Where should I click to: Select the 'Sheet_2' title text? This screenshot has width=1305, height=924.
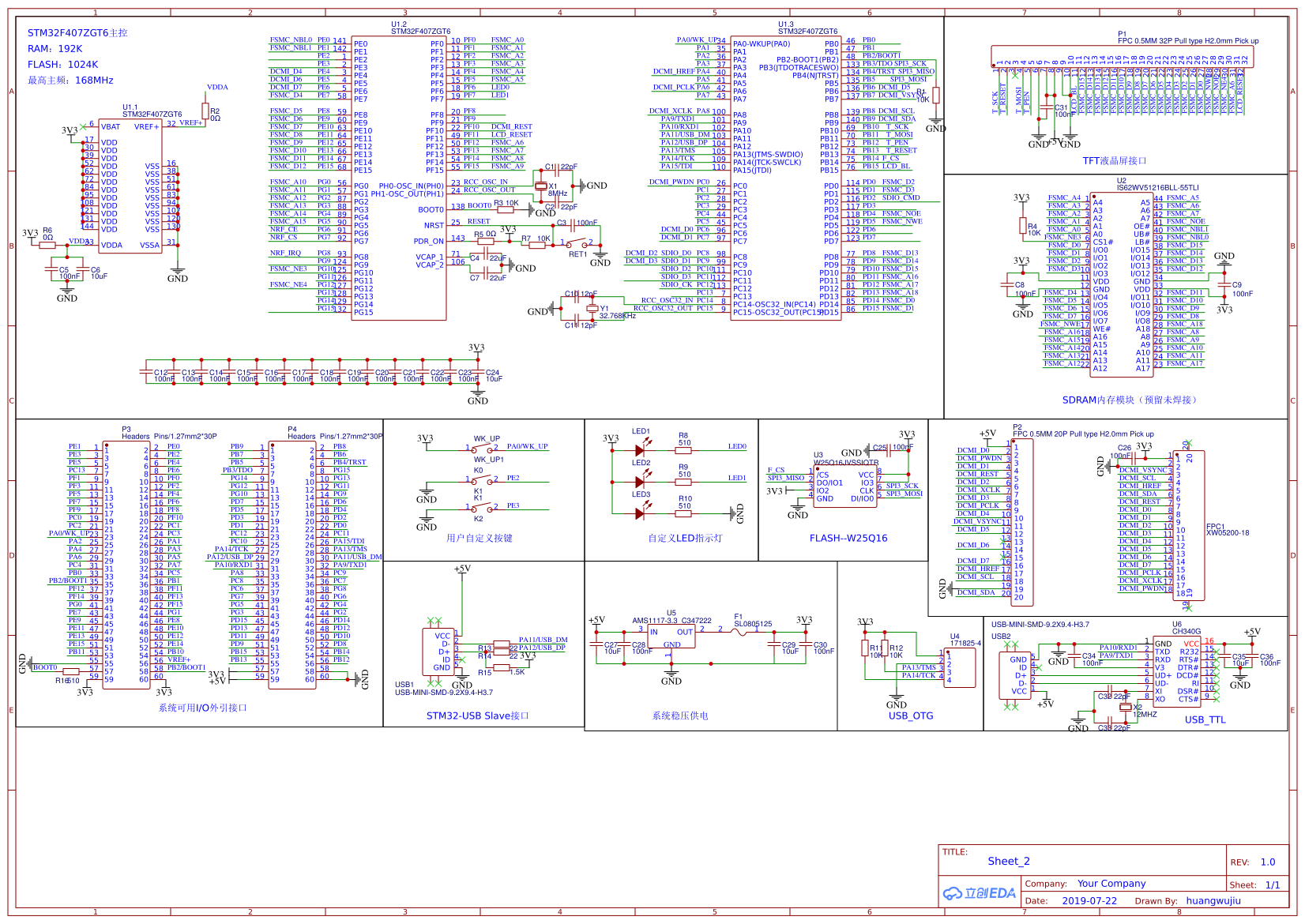pos(1009,862)
